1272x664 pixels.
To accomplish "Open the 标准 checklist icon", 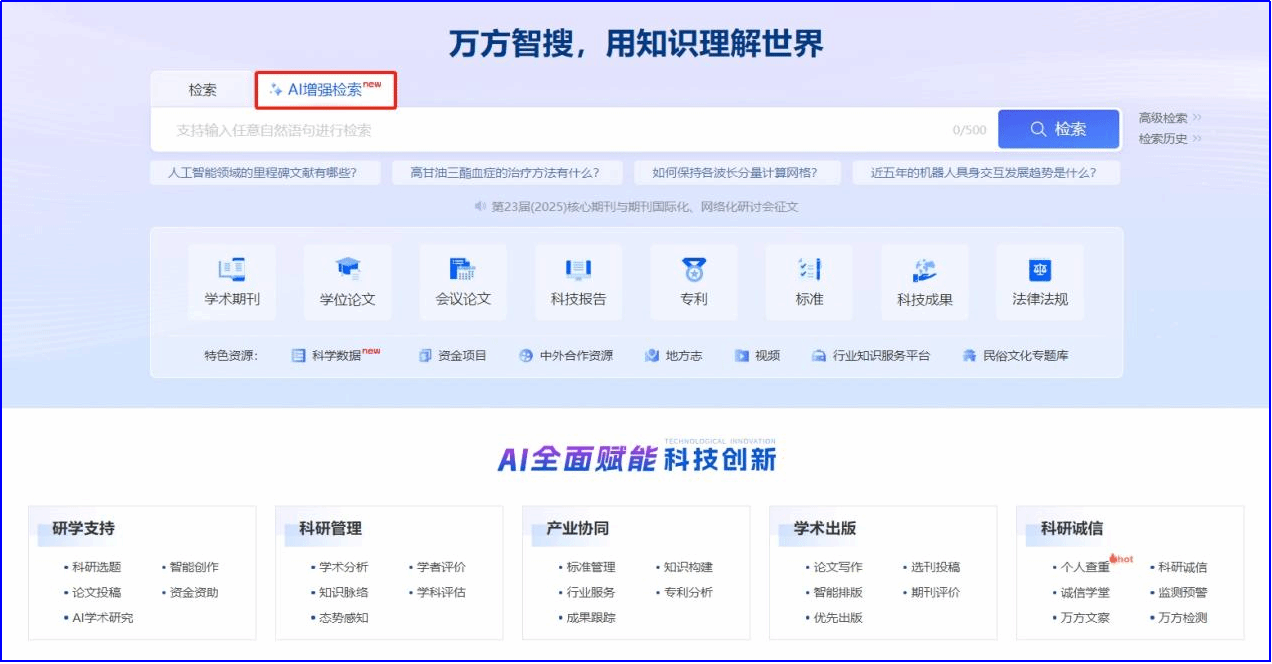I will tap(809, 270).
